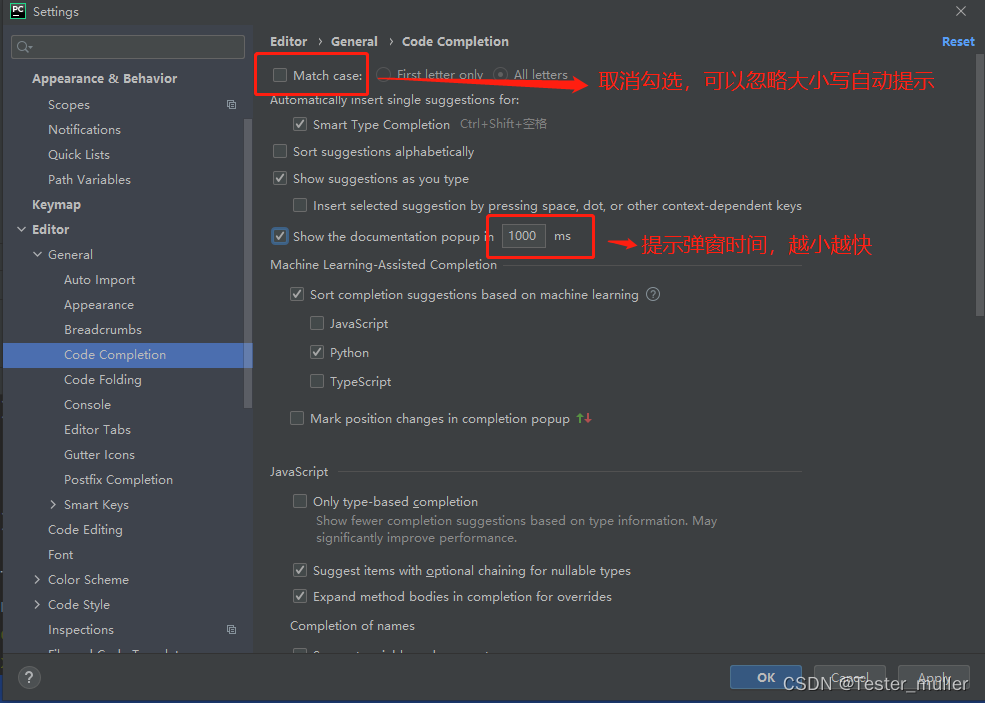
Task: Toggle Expand method bodies in completion for overrides
Action: pos(300,596)
